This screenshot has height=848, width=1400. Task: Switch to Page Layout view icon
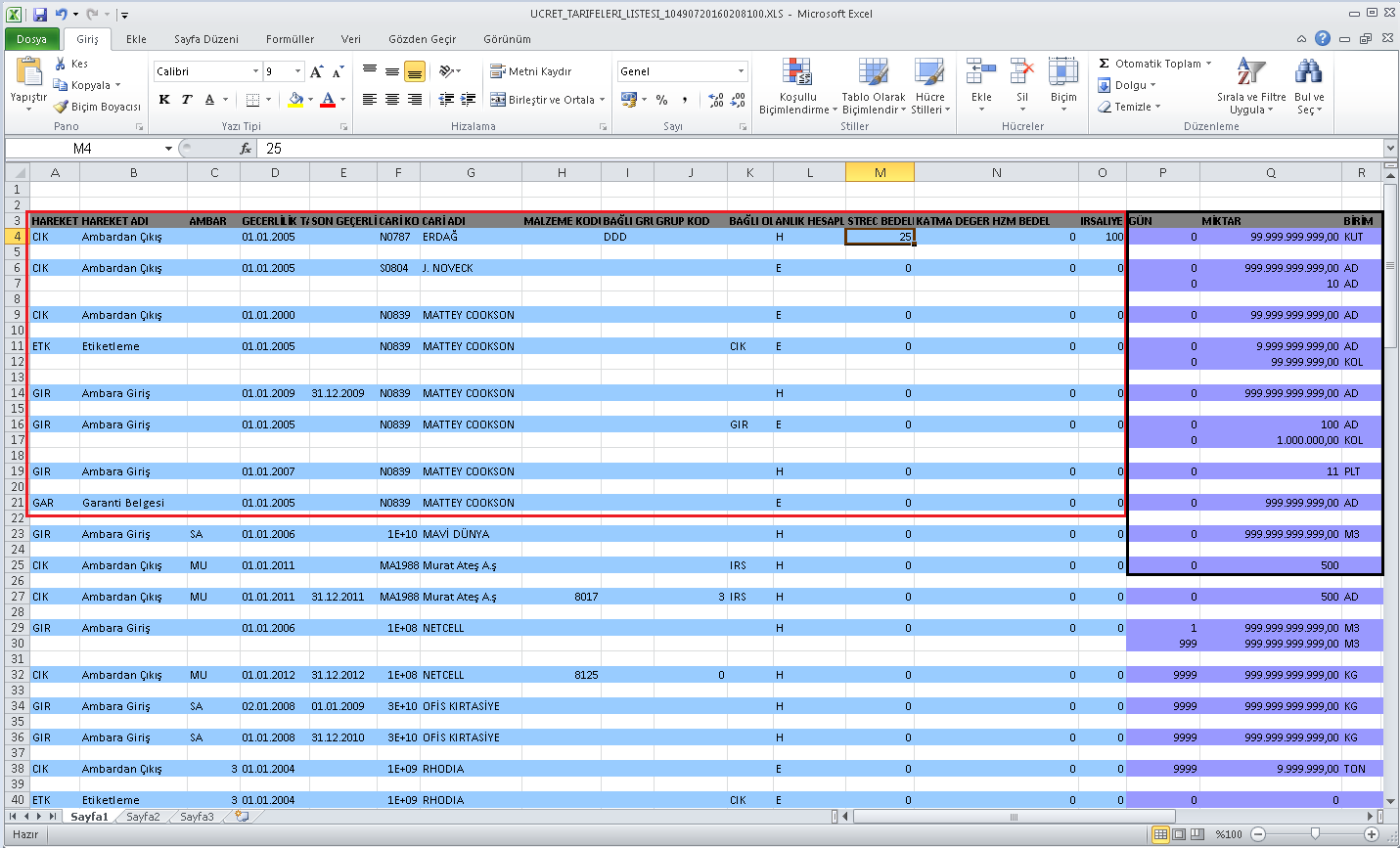click(1179, 834)
